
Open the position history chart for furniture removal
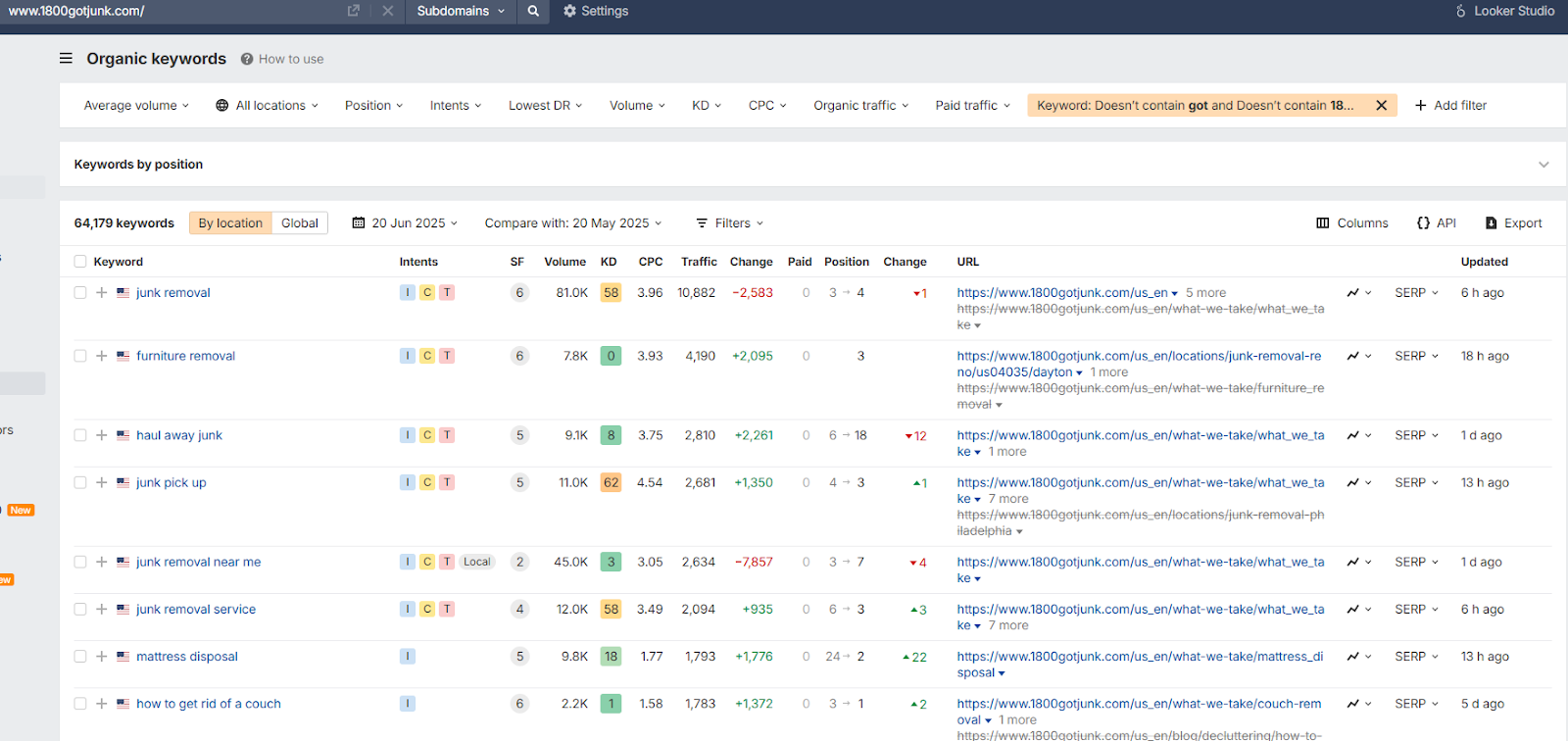[1358, 356]
